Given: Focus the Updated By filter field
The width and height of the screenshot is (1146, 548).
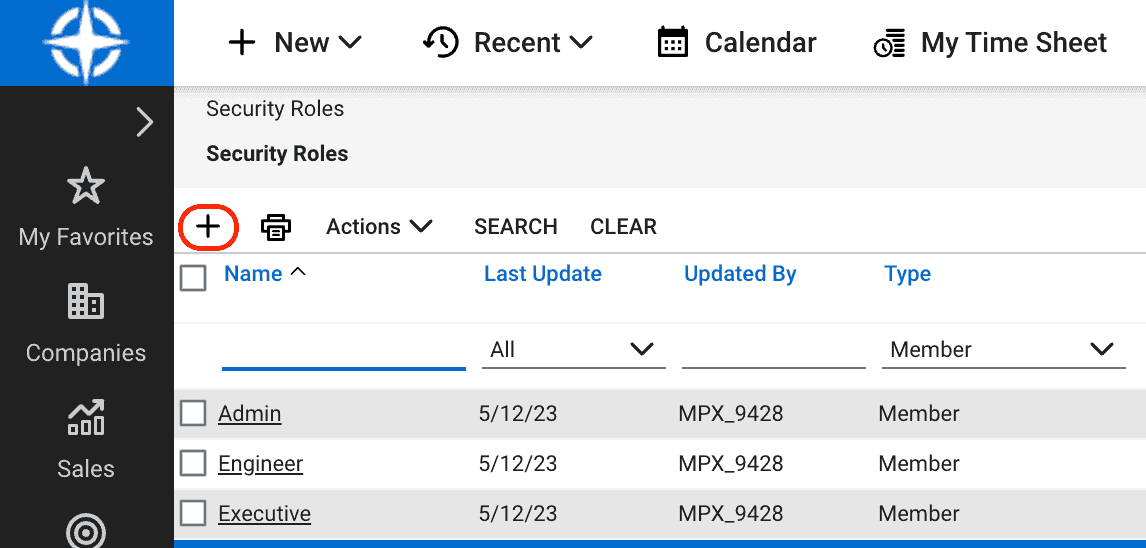Looking at the screenshot, I should (x=774, y=350).
